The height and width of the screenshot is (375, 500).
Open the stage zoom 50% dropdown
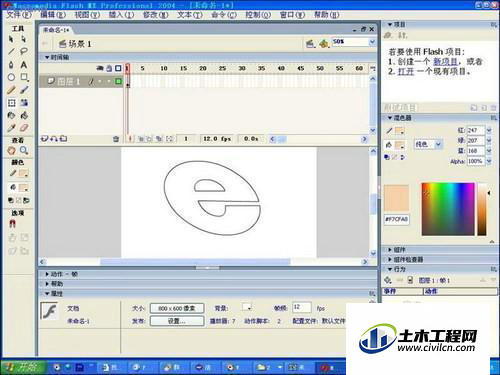pyautogui.click(x=372, y=42)
